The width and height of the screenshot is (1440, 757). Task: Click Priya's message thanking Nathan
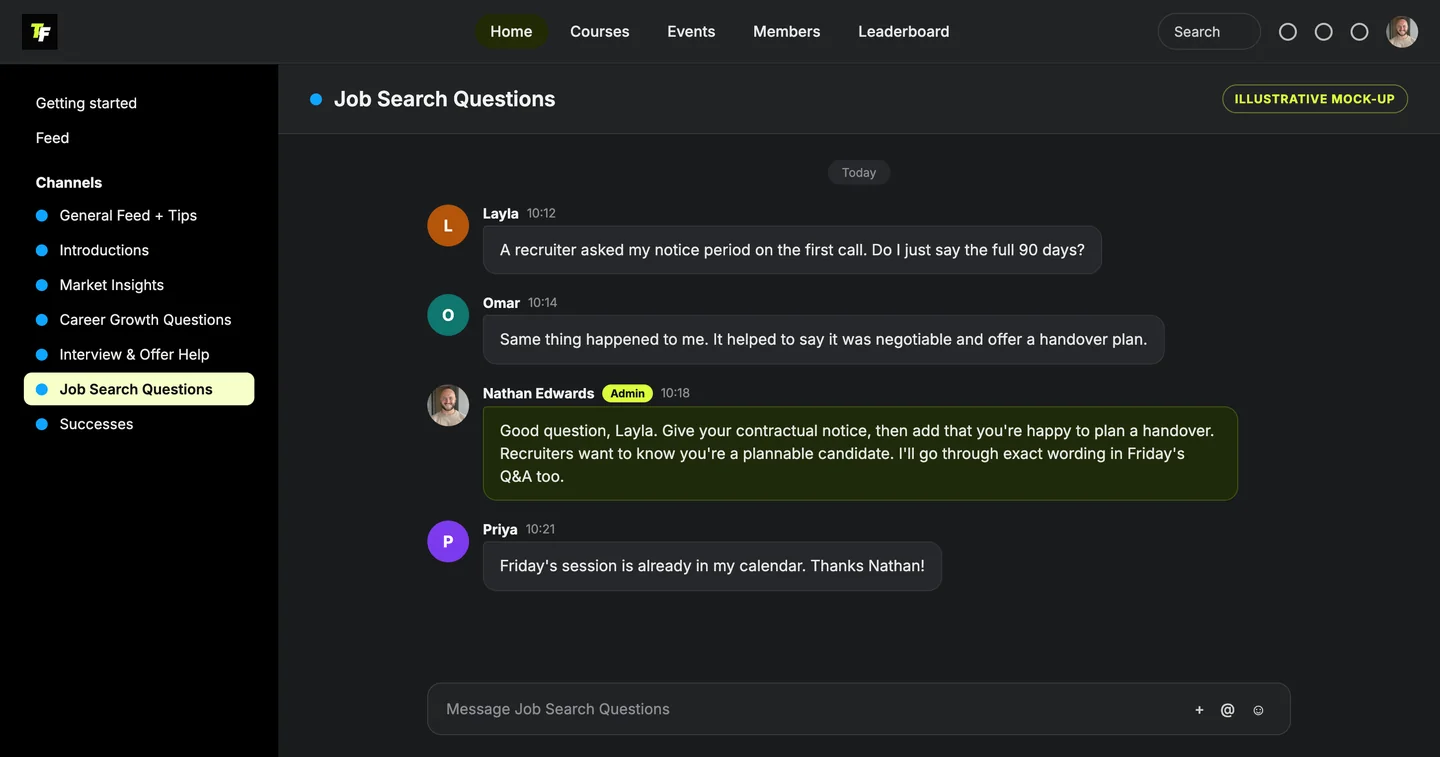coord(712,566)
